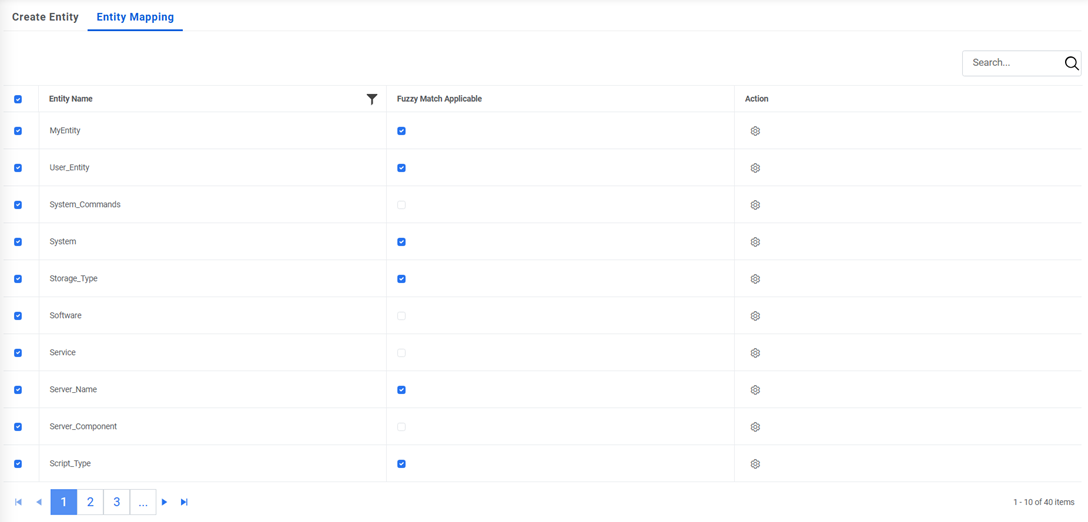
Task: Click the gear icon for System_Commands
Action: click(x=755, y=205)
